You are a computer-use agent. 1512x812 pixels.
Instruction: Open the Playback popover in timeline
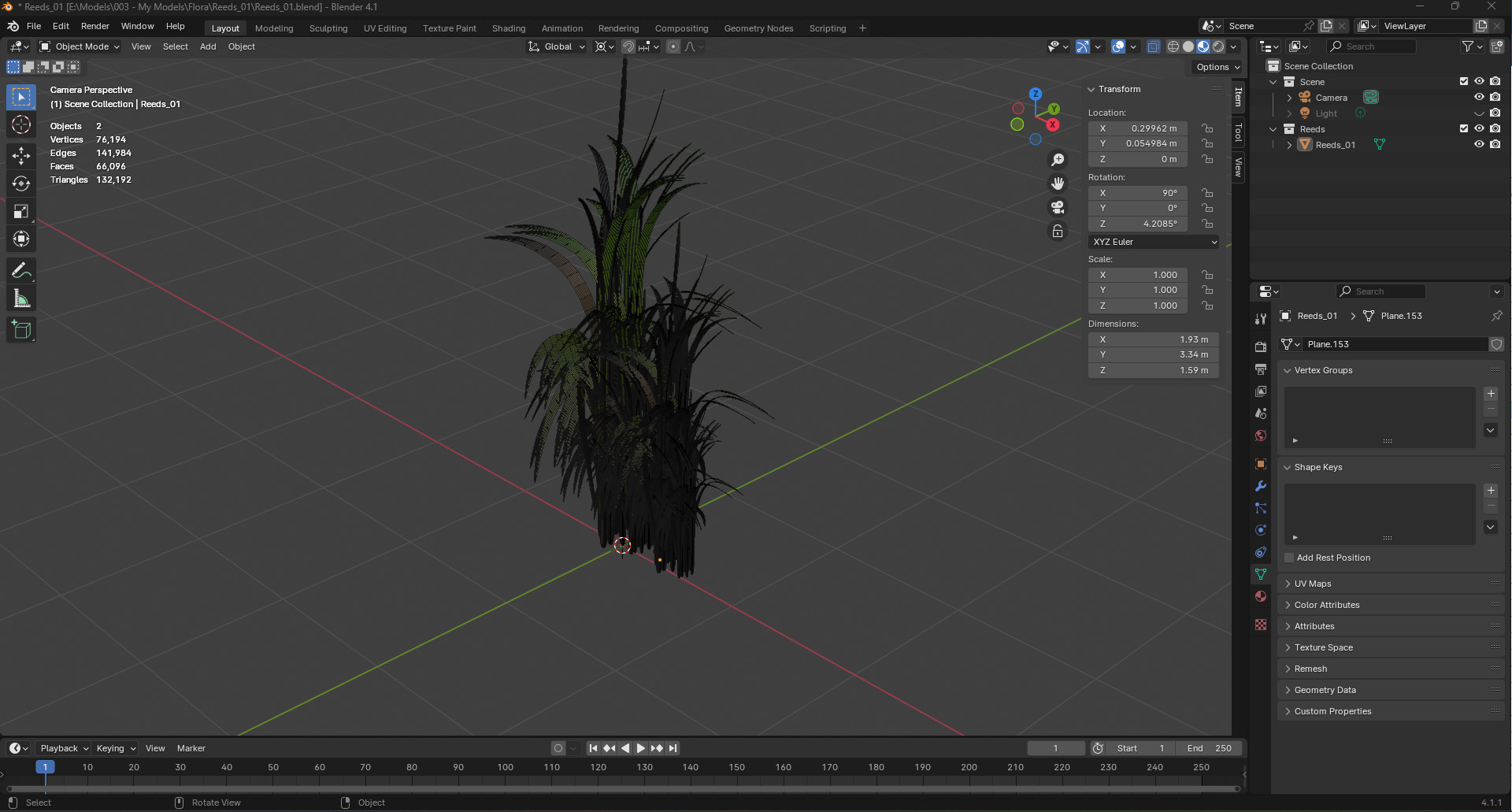[x=65, y=748]
